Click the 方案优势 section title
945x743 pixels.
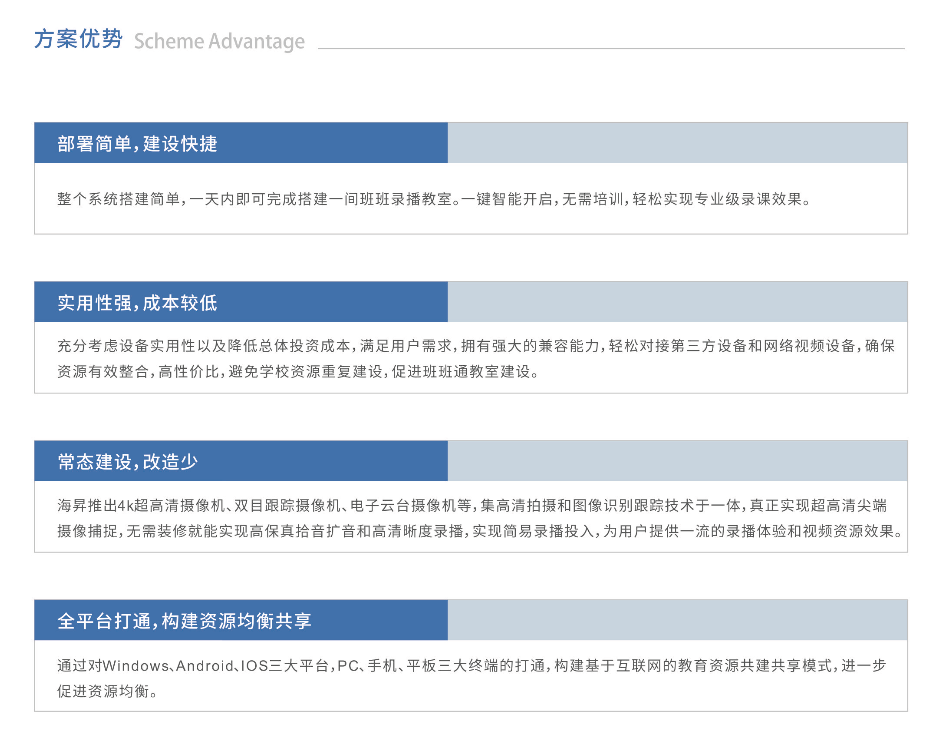[78, 40]
